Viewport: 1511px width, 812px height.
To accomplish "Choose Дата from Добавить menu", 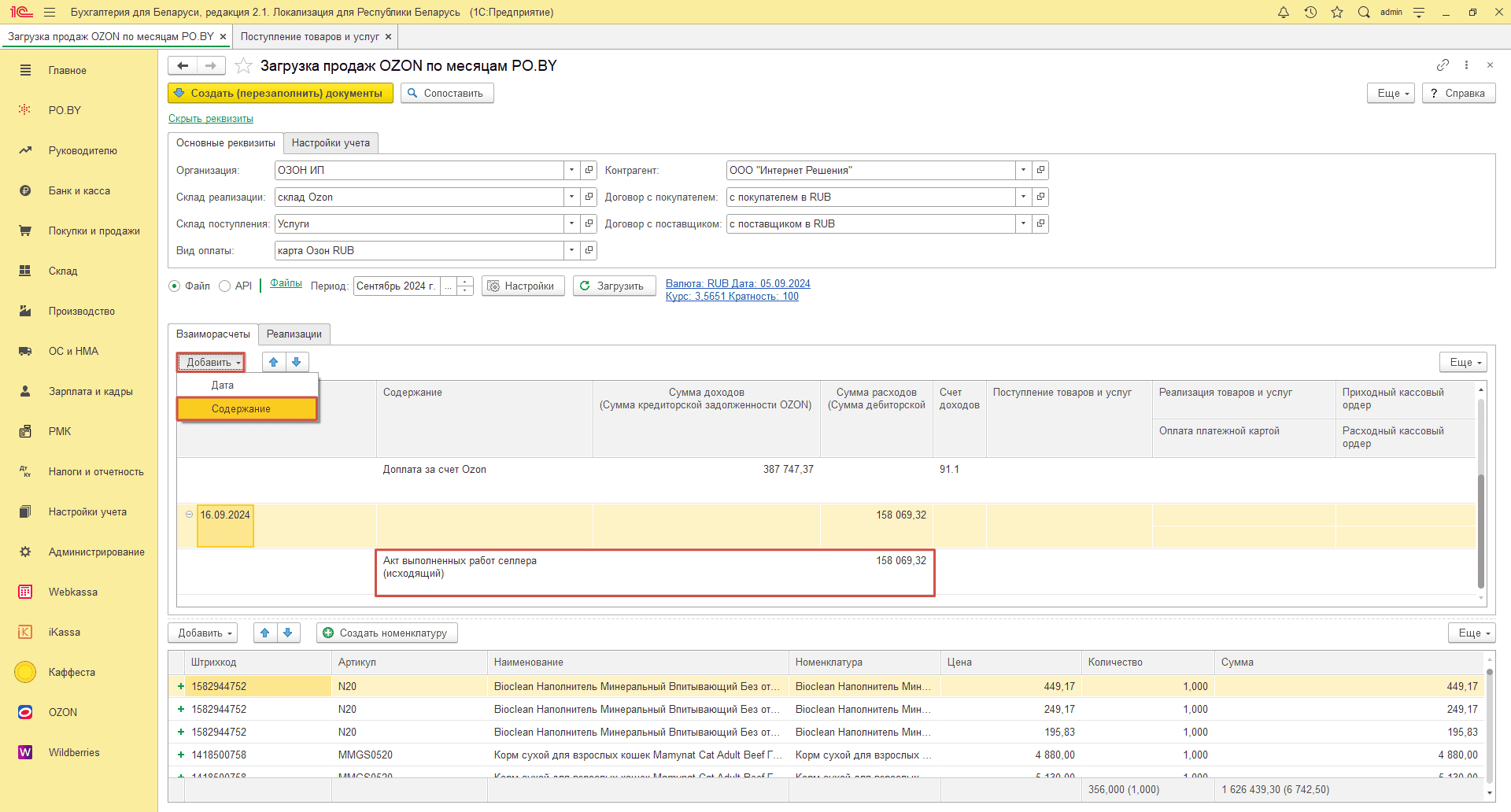I will point(247,385).
